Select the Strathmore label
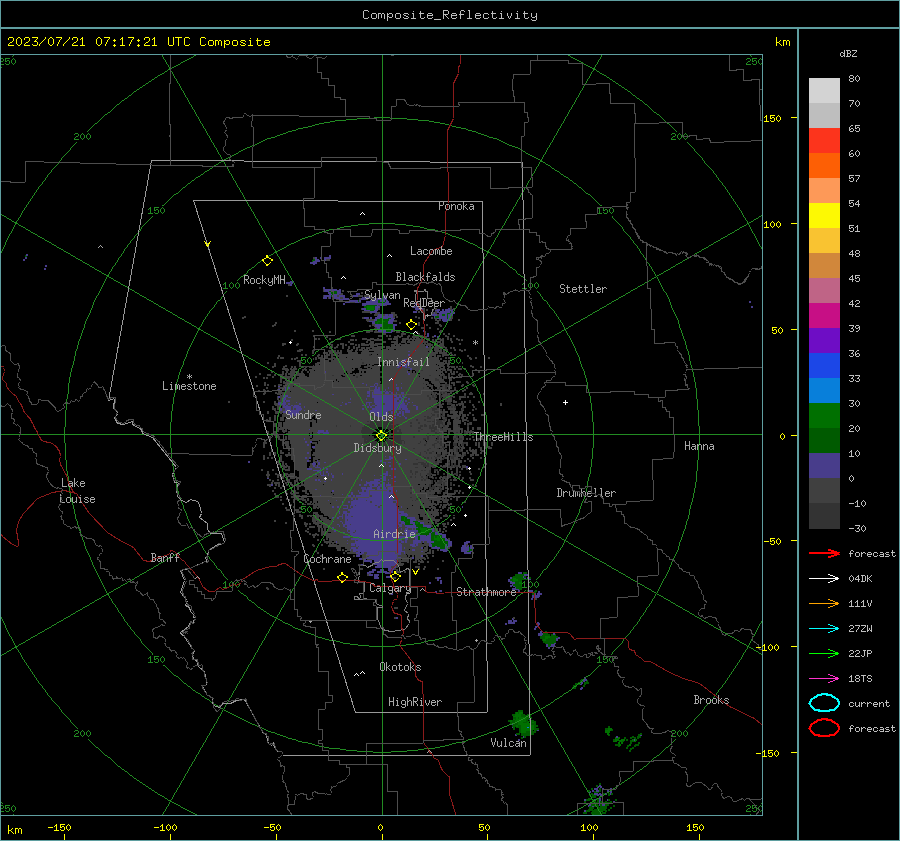The image size is (900, 841). 486,592
